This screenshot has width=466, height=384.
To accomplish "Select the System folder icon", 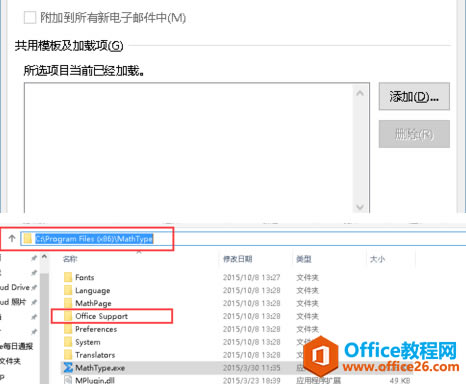I will pos(68,342).
